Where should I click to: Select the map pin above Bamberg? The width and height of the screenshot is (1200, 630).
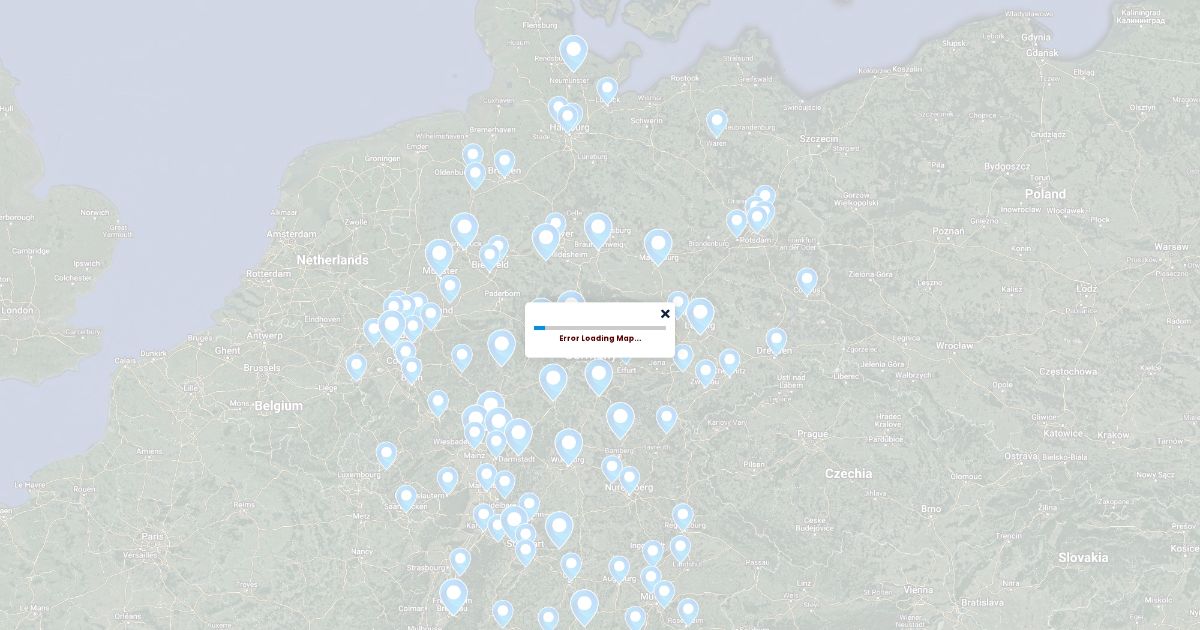click(x=620, y=421)
